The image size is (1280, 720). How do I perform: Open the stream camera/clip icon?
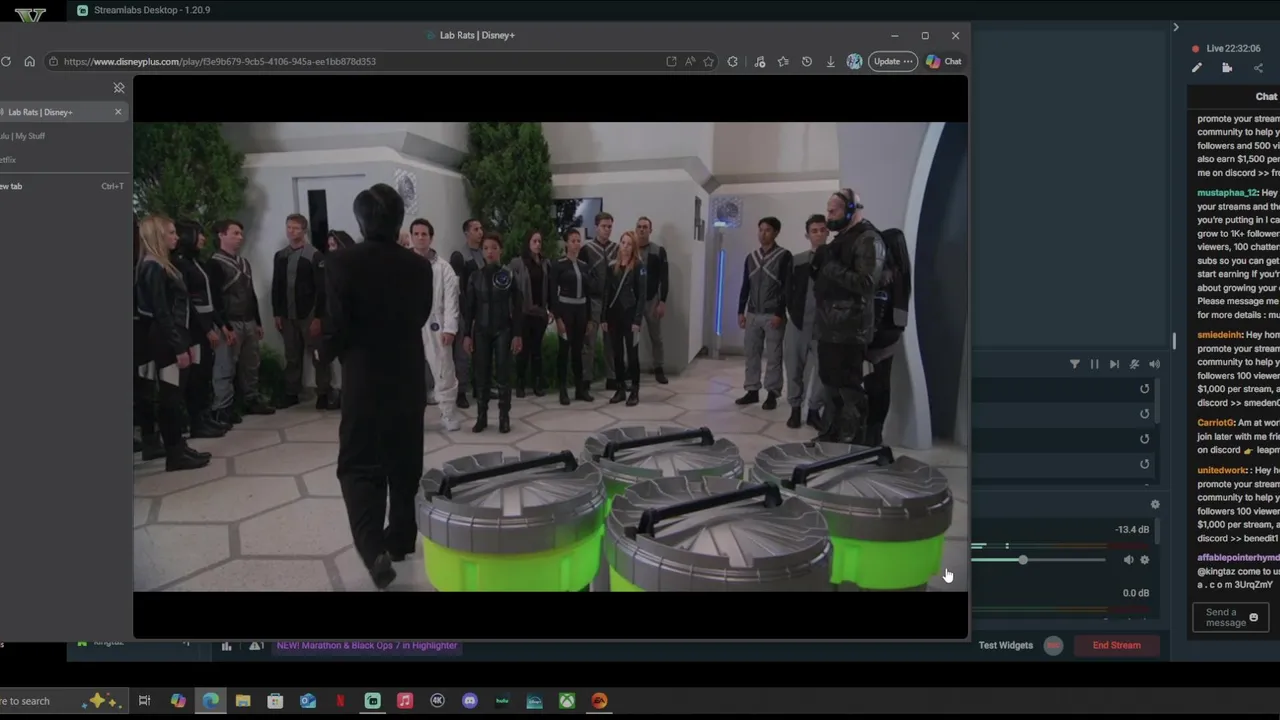tap(1227, 68)
